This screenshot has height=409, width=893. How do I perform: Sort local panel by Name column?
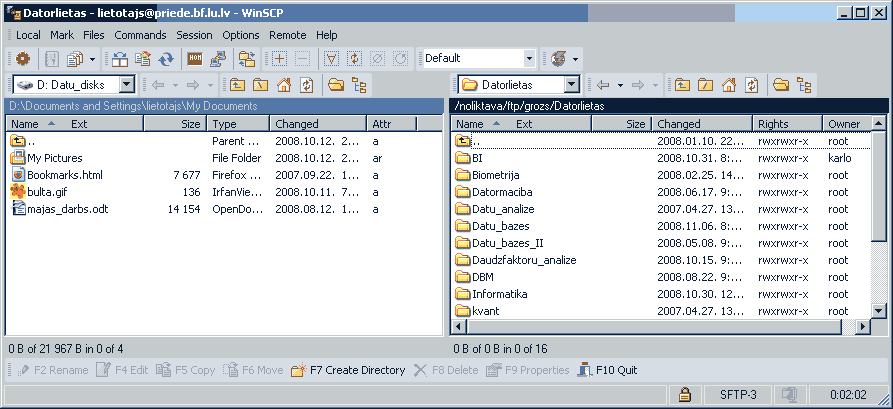click(x=75, y=124)
